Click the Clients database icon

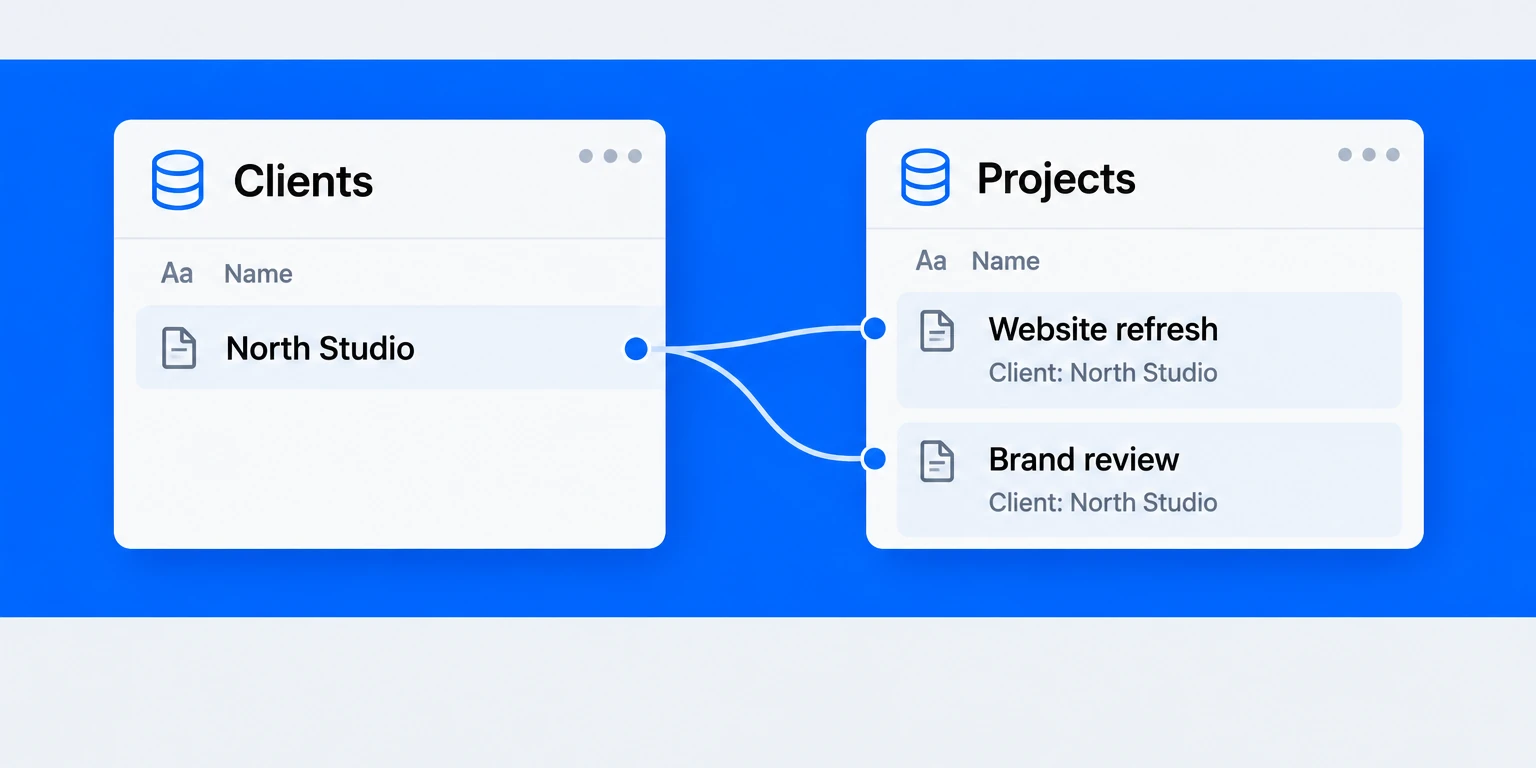pyautogui.click(x=177, y=180)
